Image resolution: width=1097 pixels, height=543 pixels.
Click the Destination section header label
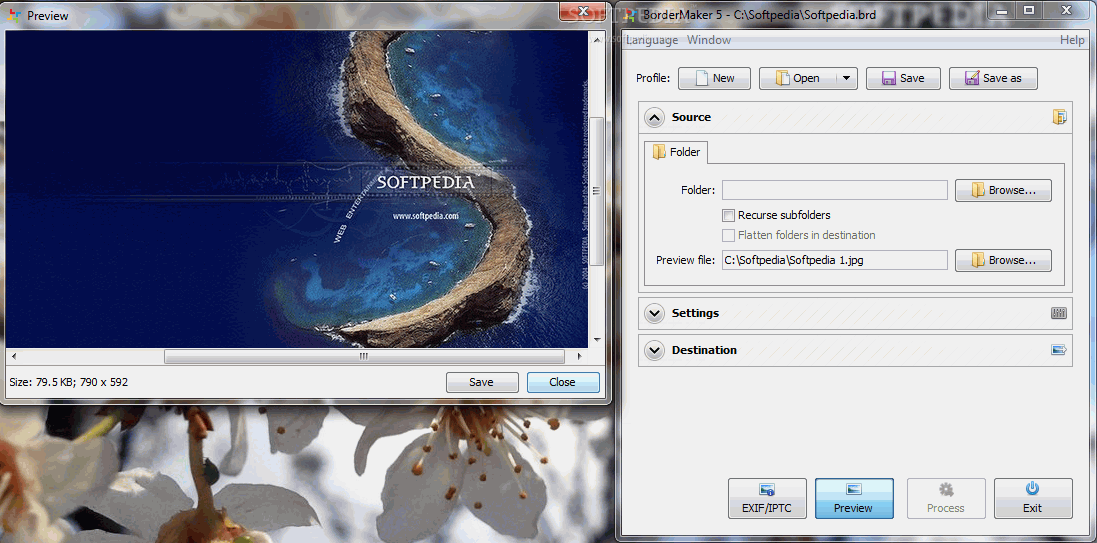705,350
